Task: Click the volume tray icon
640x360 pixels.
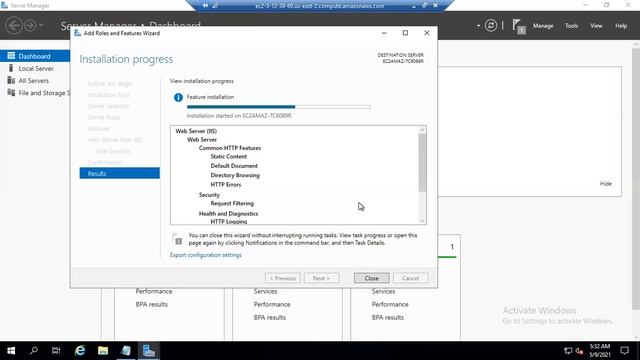Action: 579,351
